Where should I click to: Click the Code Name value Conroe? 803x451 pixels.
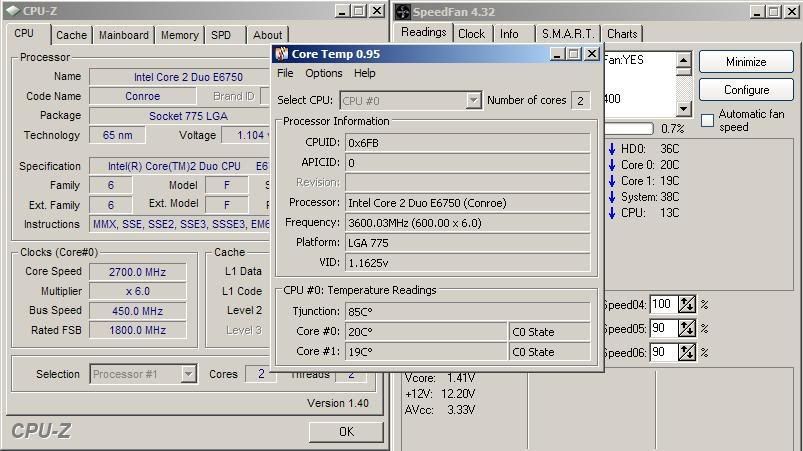point(142,96)
